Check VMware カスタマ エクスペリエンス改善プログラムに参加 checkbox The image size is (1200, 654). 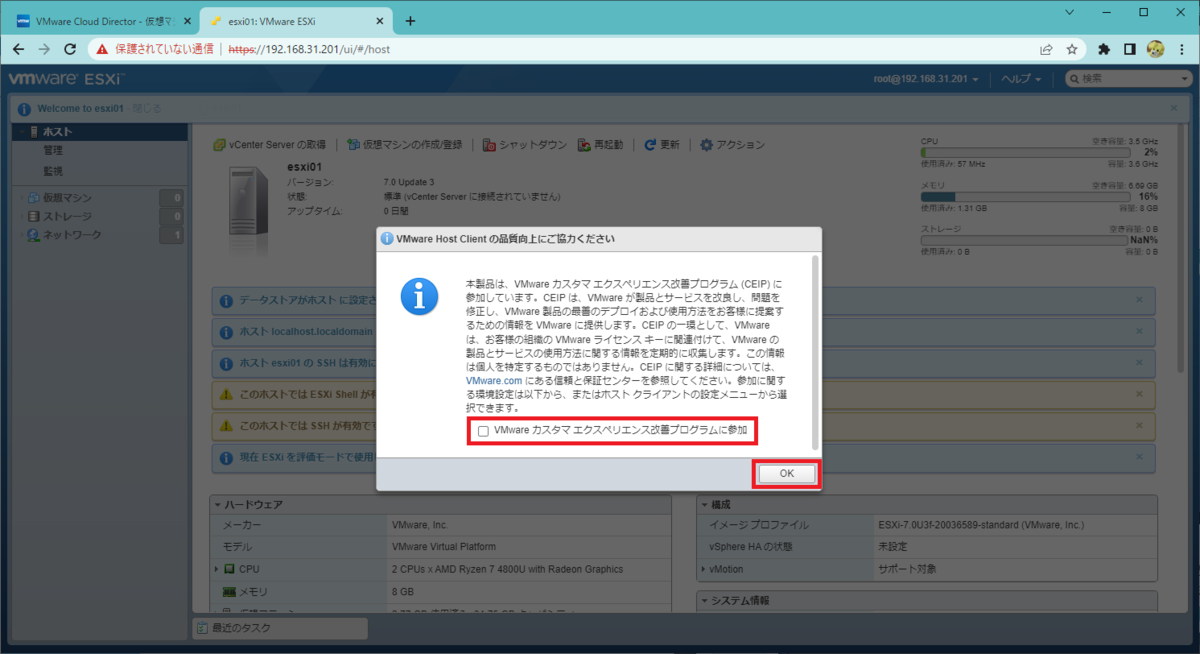point(484,431)
